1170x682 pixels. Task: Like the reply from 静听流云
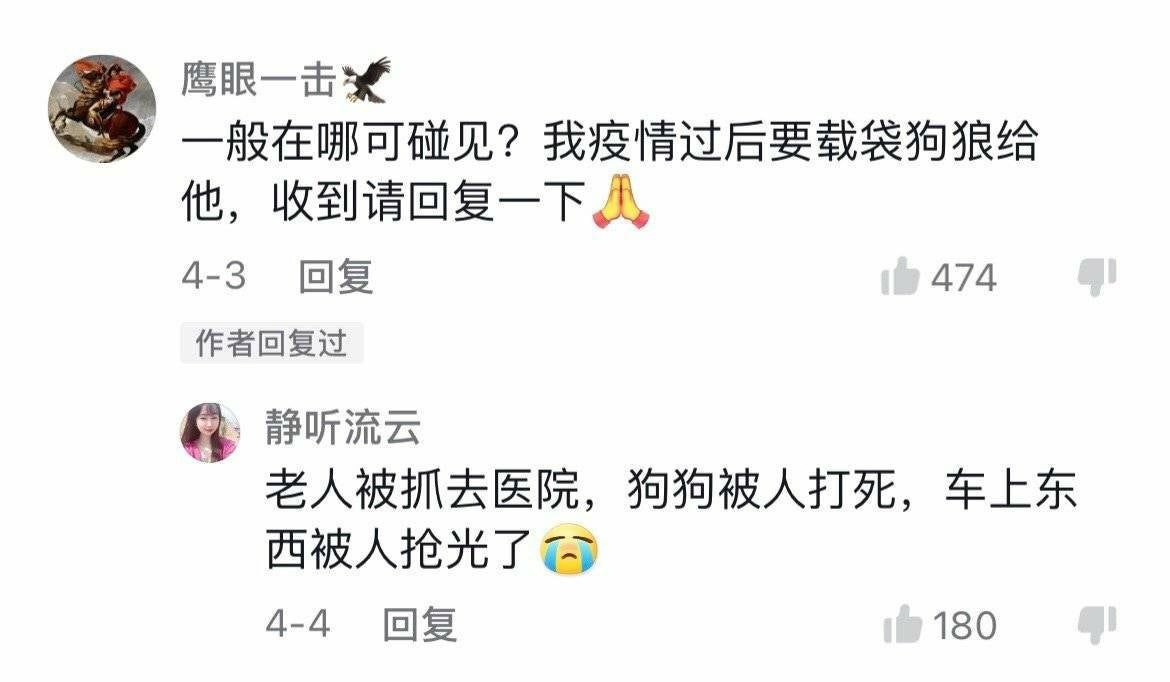coord(902,624)
